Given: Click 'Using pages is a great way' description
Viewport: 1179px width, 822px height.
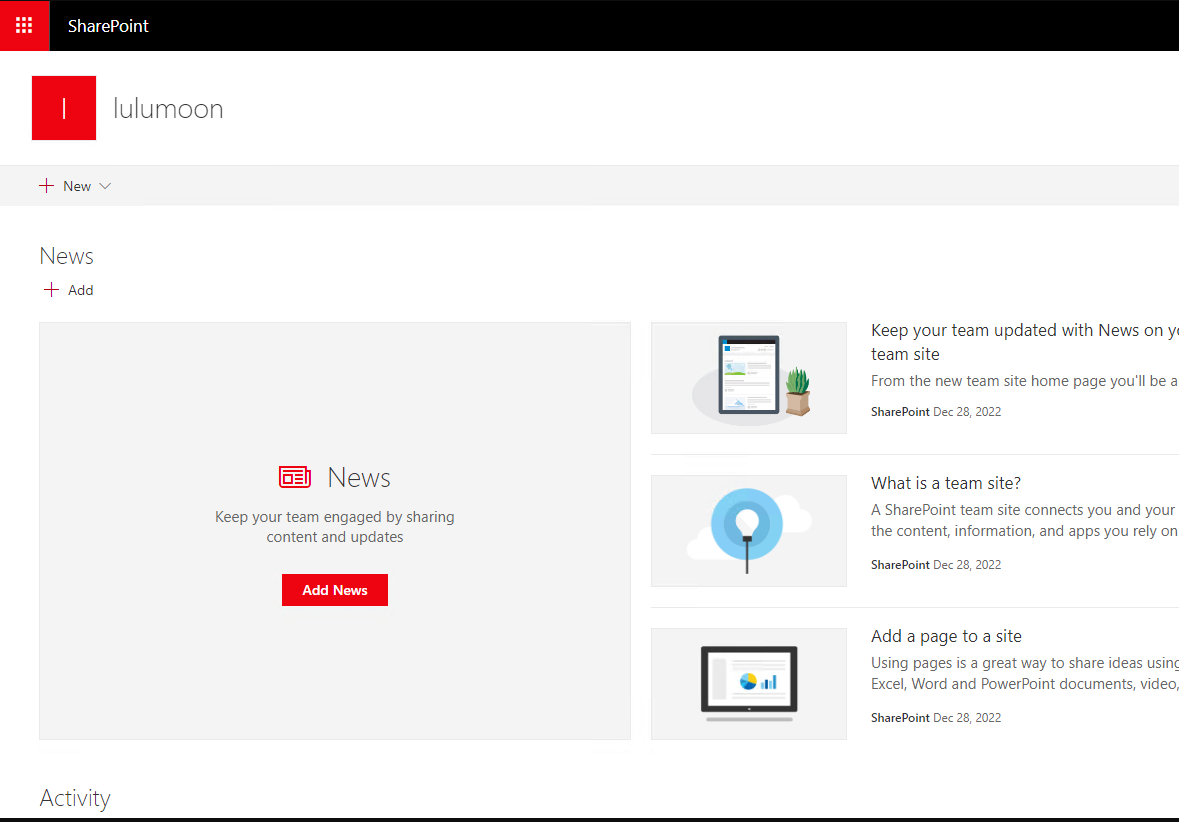Looking at the screenshot, I should coord(1025,673).
